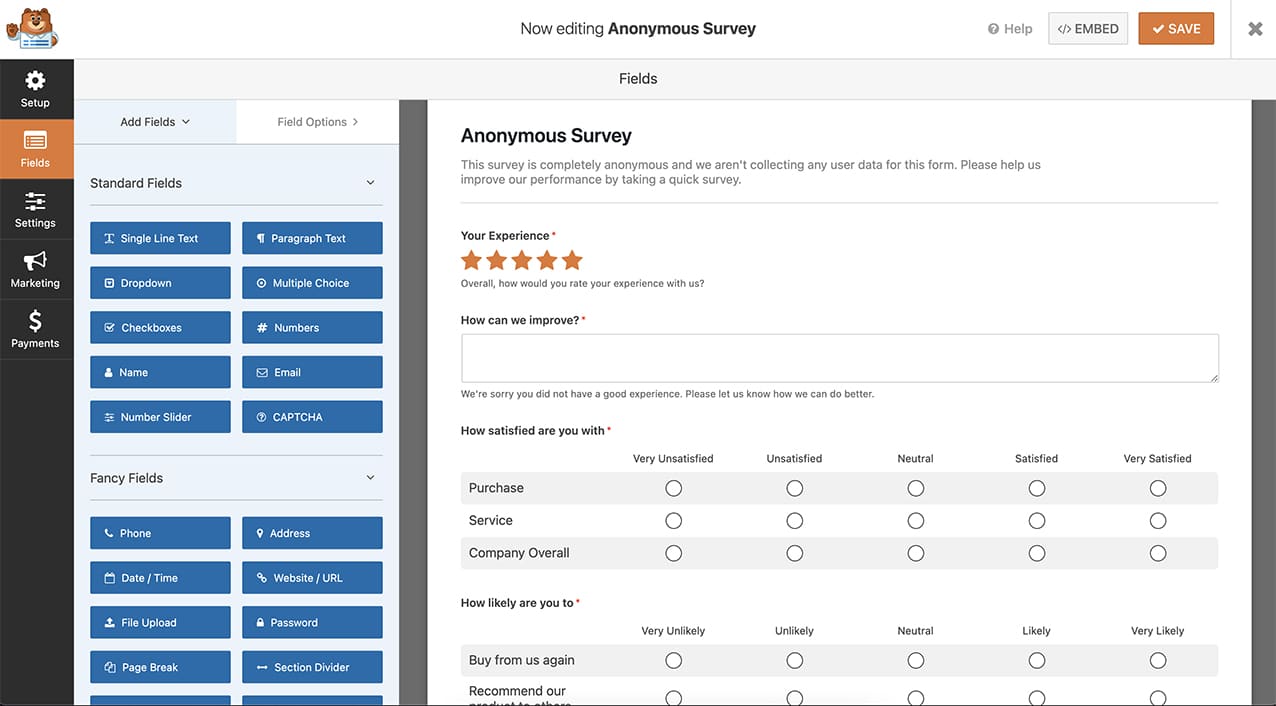This screenshot has height=706, width=1276.
Task: Select Neutral for Service row
Action: click(915, 521)
